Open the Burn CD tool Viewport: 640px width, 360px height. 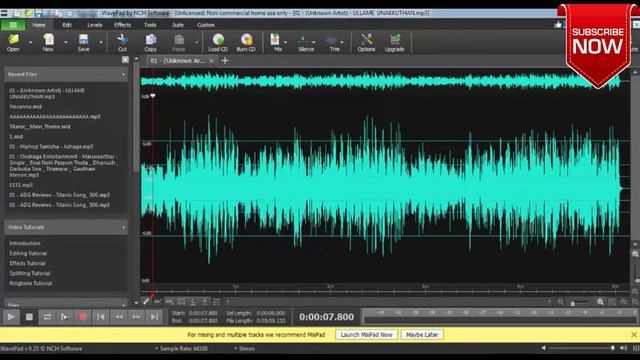[246, 42]
